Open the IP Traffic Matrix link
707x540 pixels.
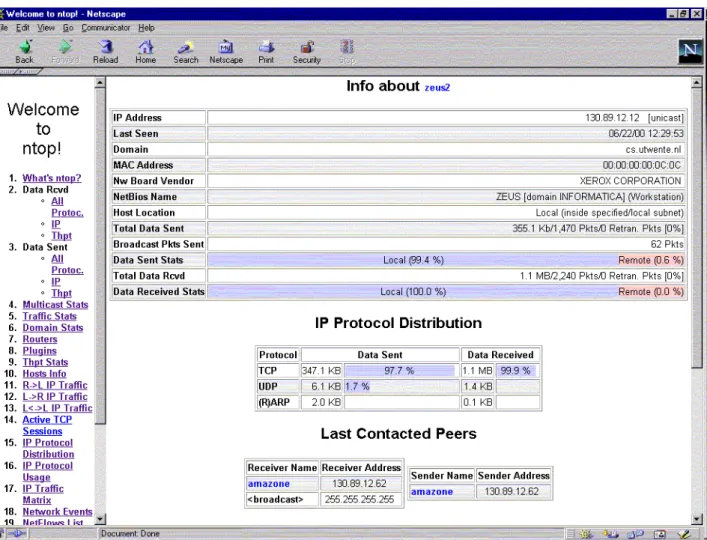tap(43, 494)
